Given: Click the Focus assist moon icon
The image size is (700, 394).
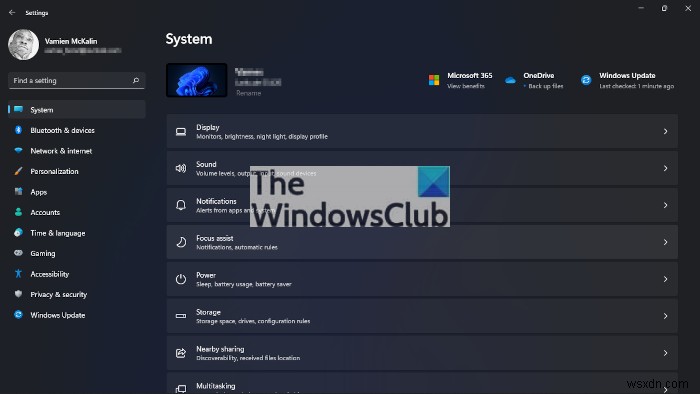Looking at the screenshot, I should (x=181, y=242).
